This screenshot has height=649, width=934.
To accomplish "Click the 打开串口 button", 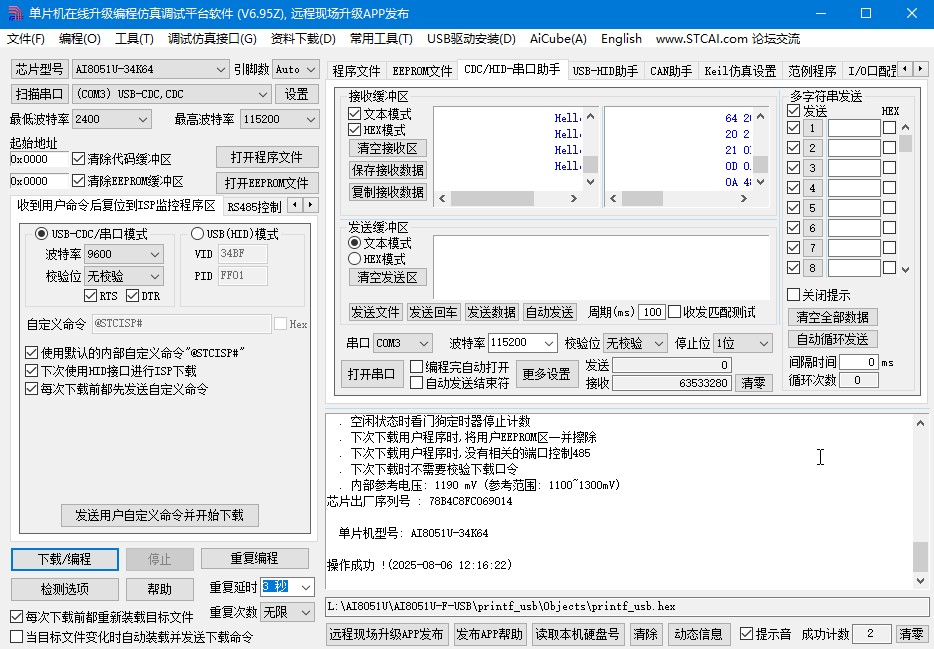I will [x=371, y=375].
